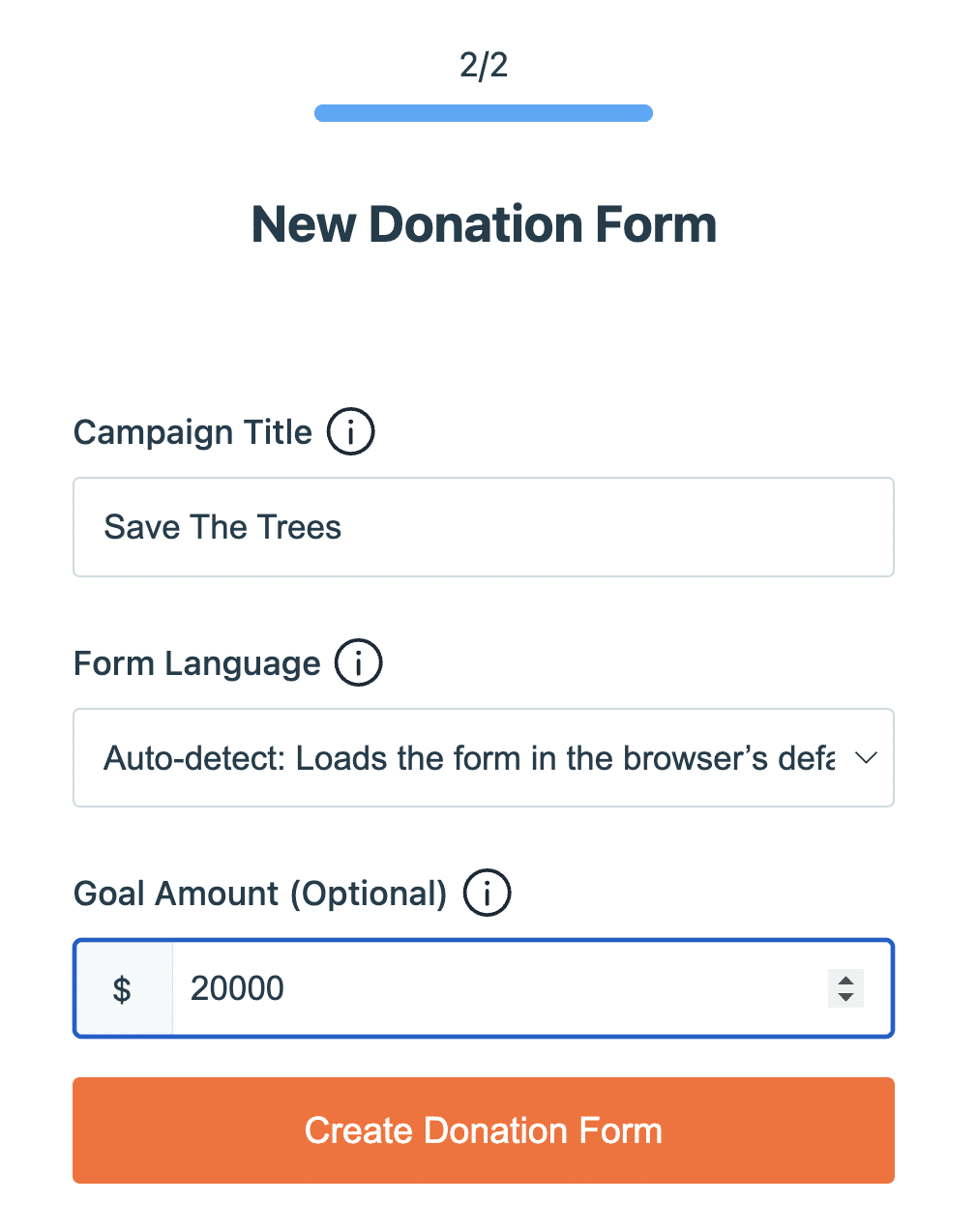Screen dimensions: 977x1232
Task: Click the Form Language info icon
Action: coord(358,663)
